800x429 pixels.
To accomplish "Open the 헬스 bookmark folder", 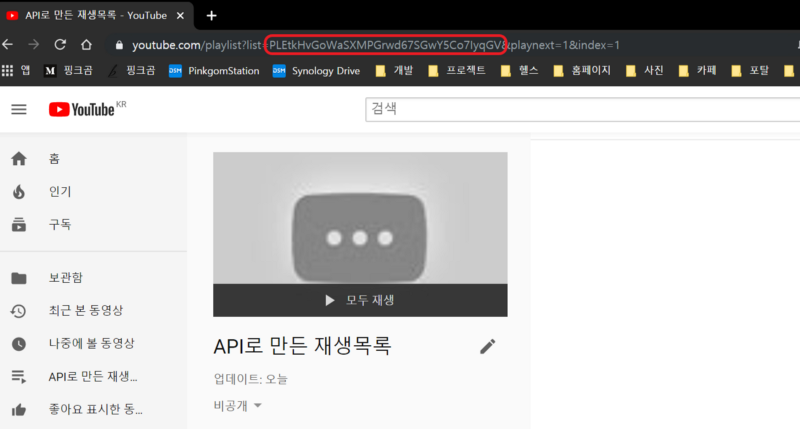I will 520,70.
